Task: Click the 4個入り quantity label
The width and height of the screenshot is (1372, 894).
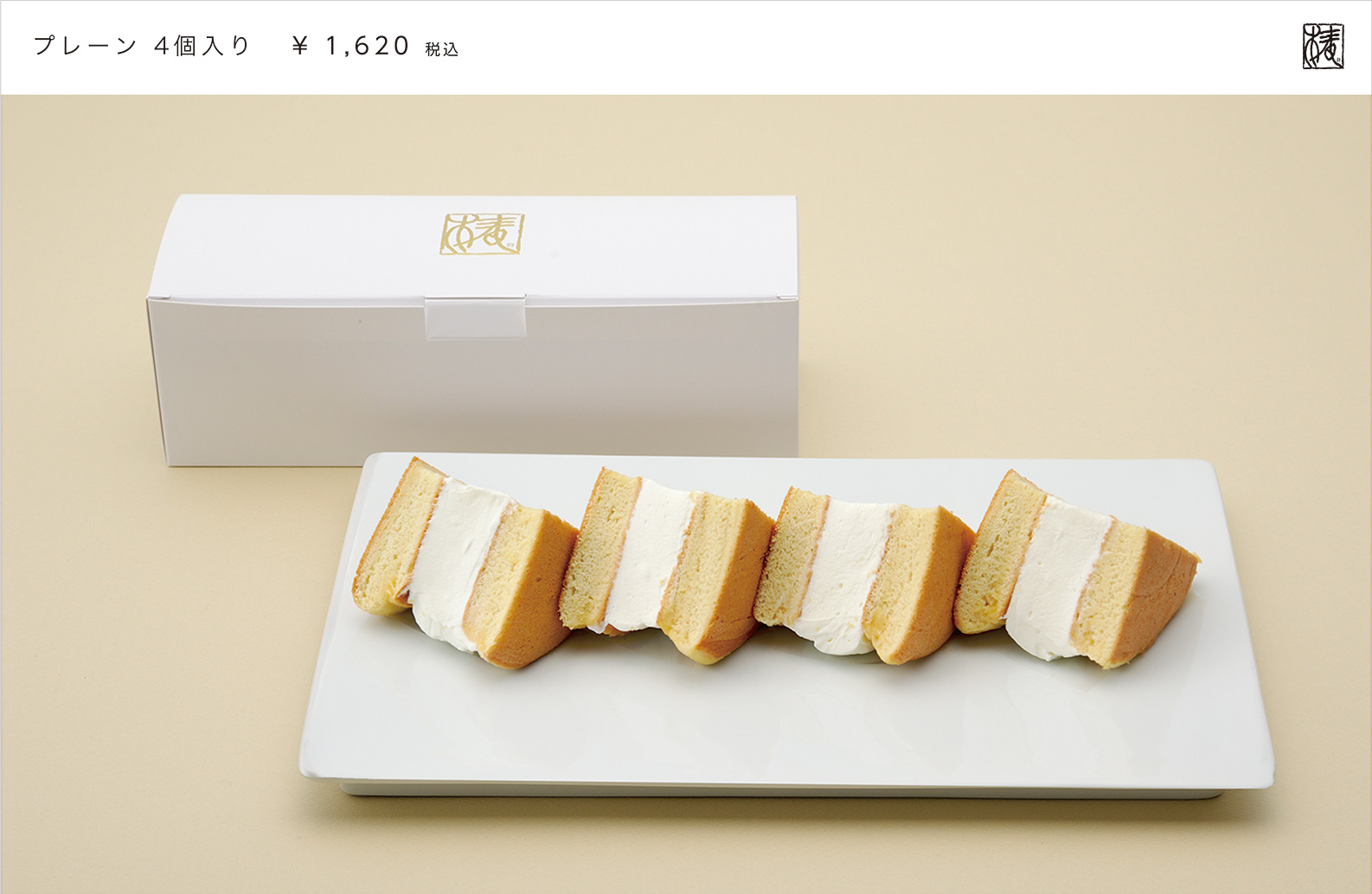Action: point(202,46)
